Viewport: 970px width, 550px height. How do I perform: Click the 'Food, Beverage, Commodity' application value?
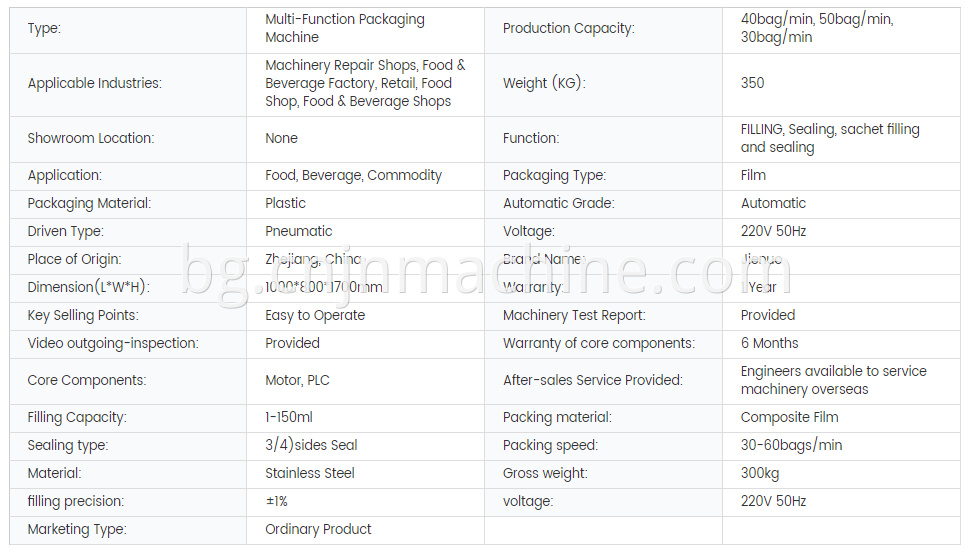353,176
